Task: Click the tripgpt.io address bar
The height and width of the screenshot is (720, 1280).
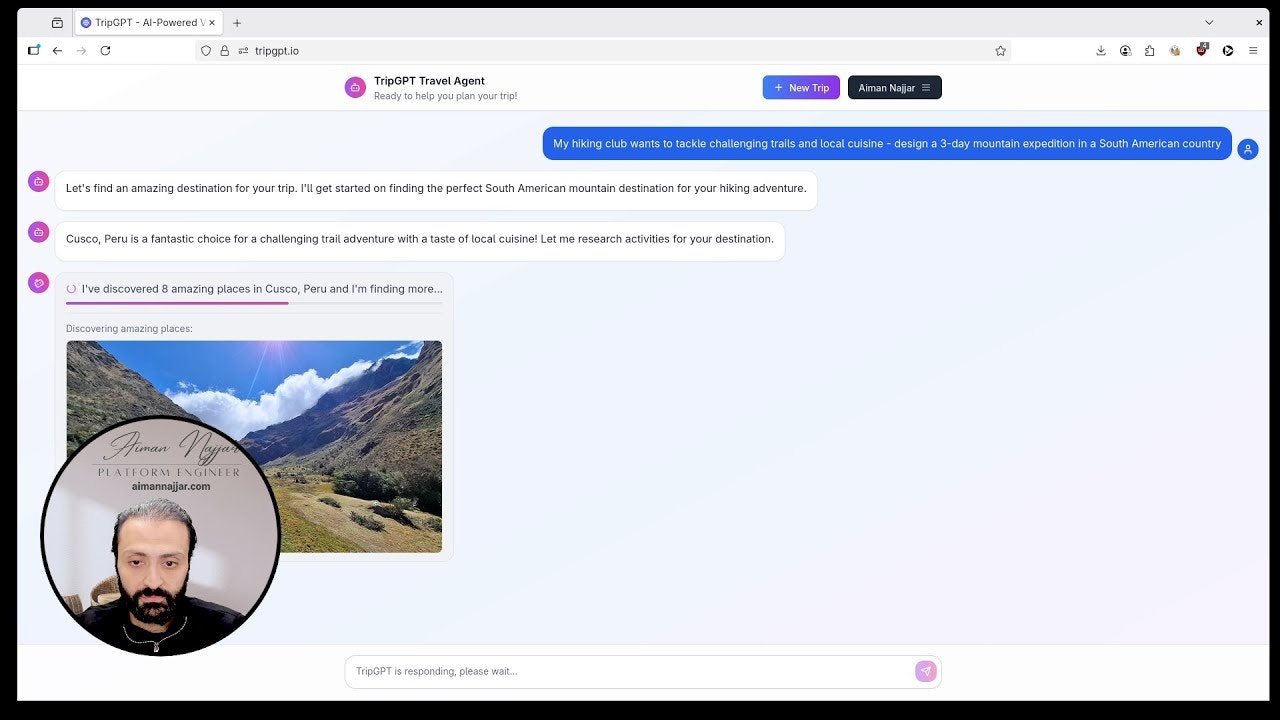Action: pos(603,51)
